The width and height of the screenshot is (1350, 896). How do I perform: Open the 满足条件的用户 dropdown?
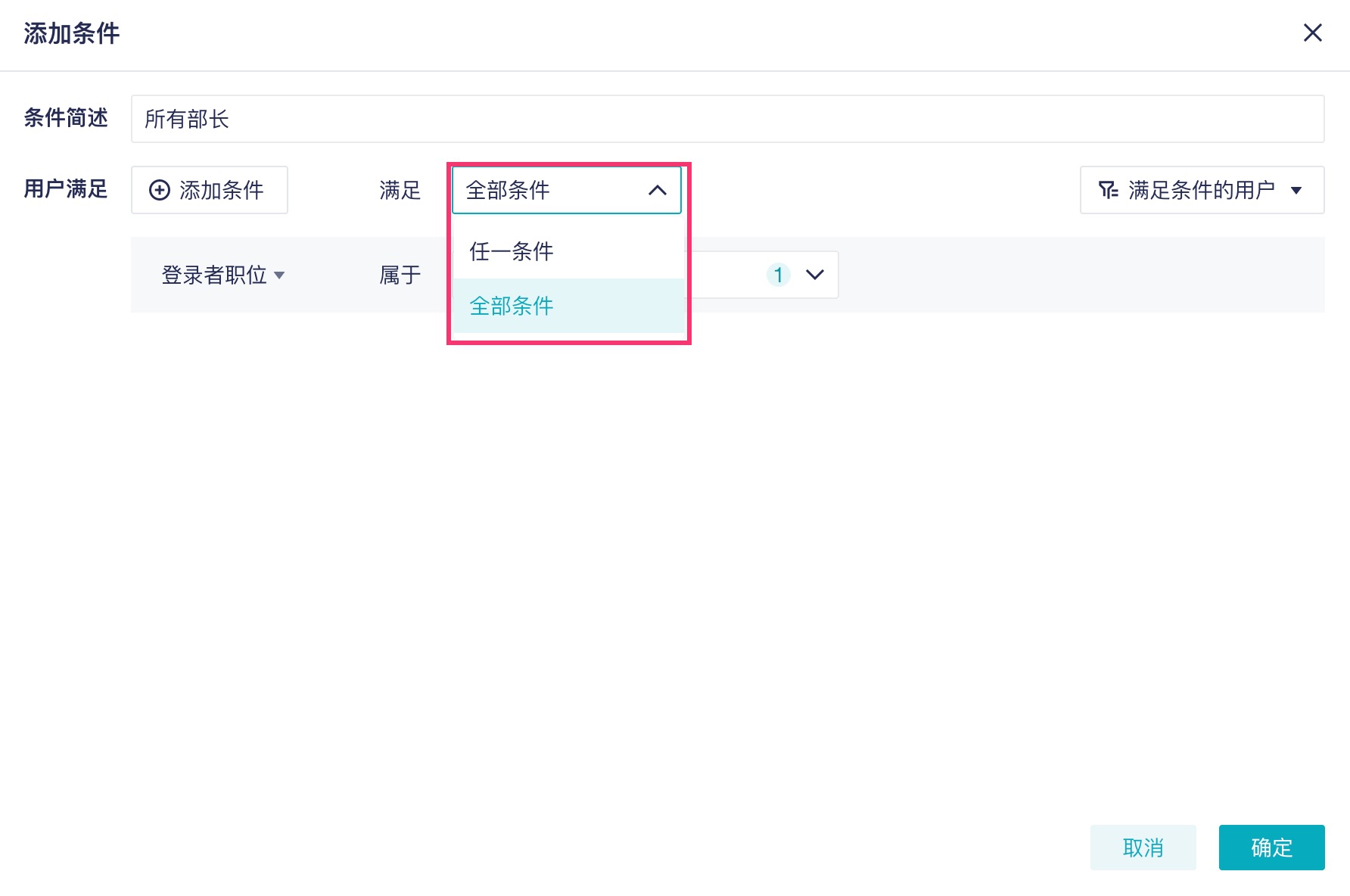[x=1201, y=190]
